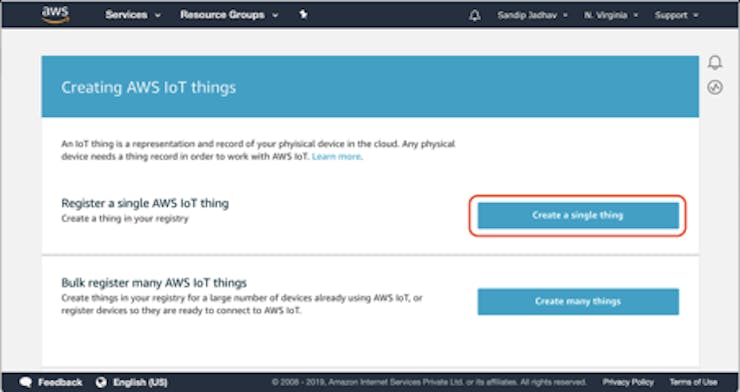Click Create many things button

pos(578,301)
